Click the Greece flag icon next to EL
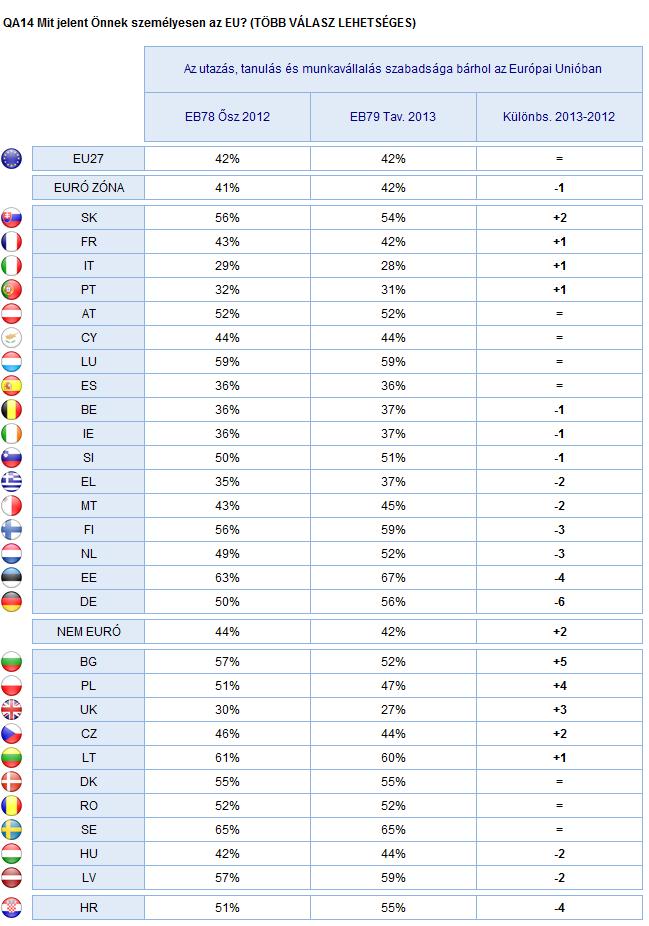The image size is (649, 926). coord(11,482)
